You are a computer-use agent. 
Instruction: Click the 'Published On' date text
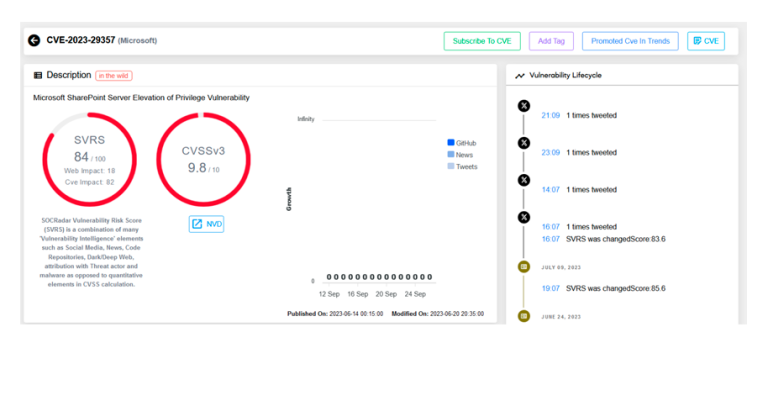point(335,314)
